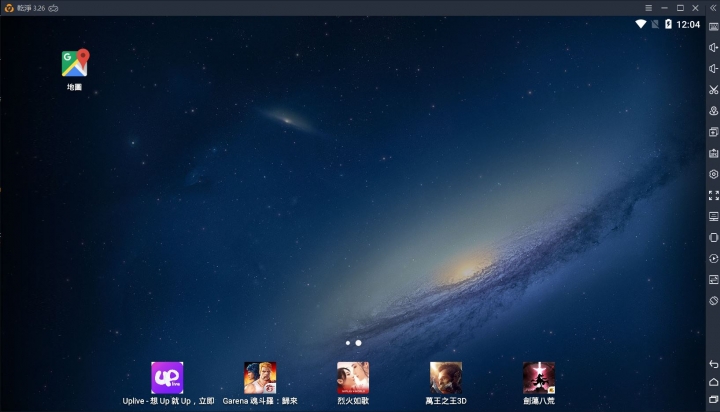Click the no-SIM signal icon

click(x=655, y=24)
